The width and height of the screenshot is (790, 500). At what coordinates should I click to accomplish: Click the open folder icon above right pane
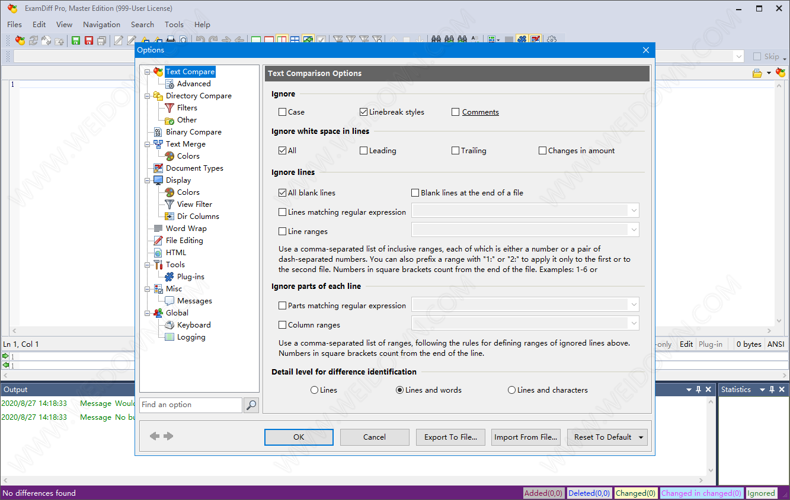757,74
